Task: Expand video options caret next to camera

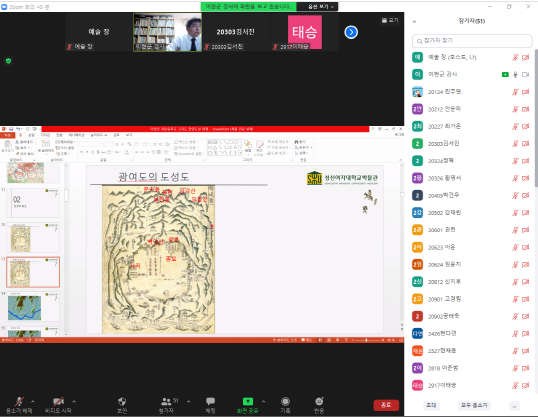Action: pos(74,401)
